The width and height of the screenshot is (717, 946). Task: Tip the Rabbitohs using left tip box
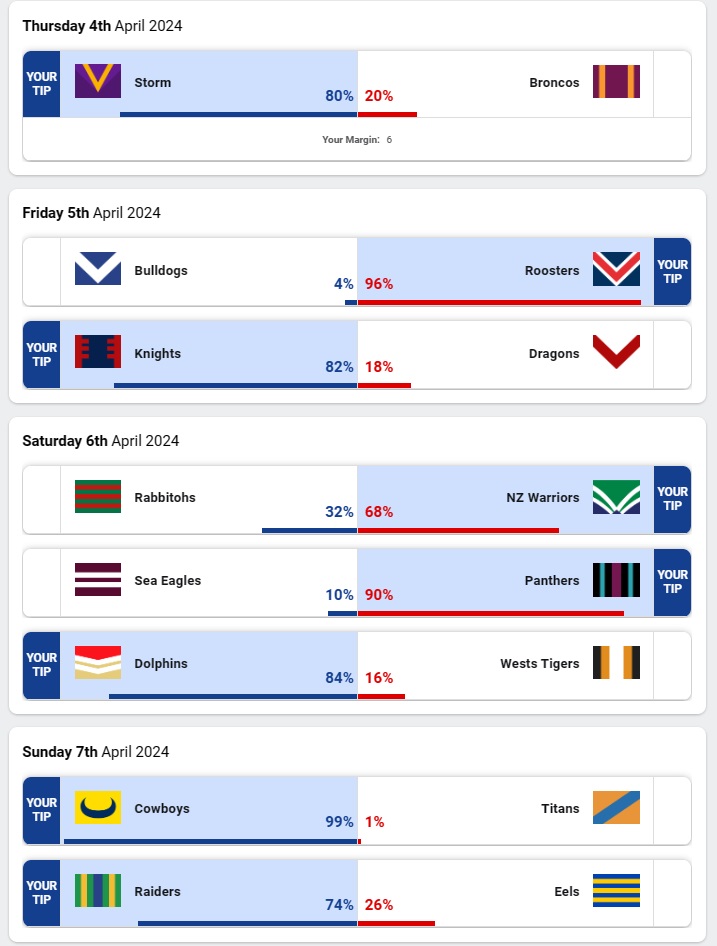click(x=42, y=498)
